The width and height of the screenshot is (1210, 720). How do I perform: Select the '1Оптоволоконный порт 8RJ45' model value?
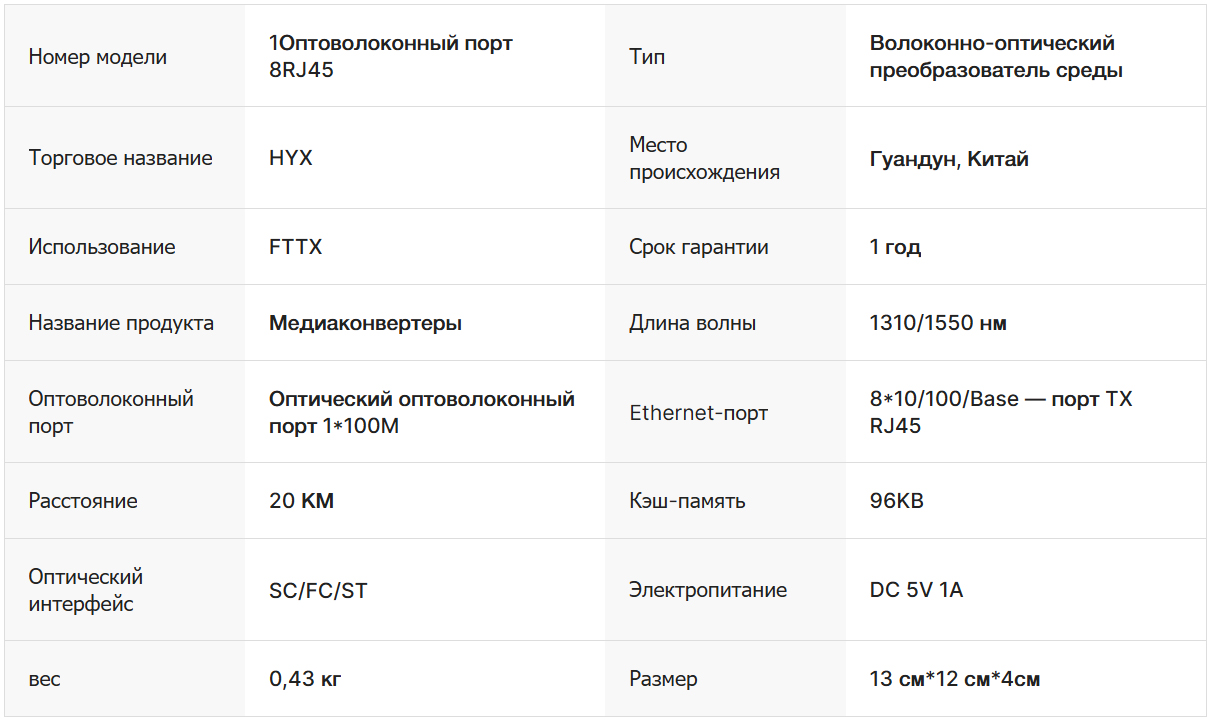click(x=390, y=57)
